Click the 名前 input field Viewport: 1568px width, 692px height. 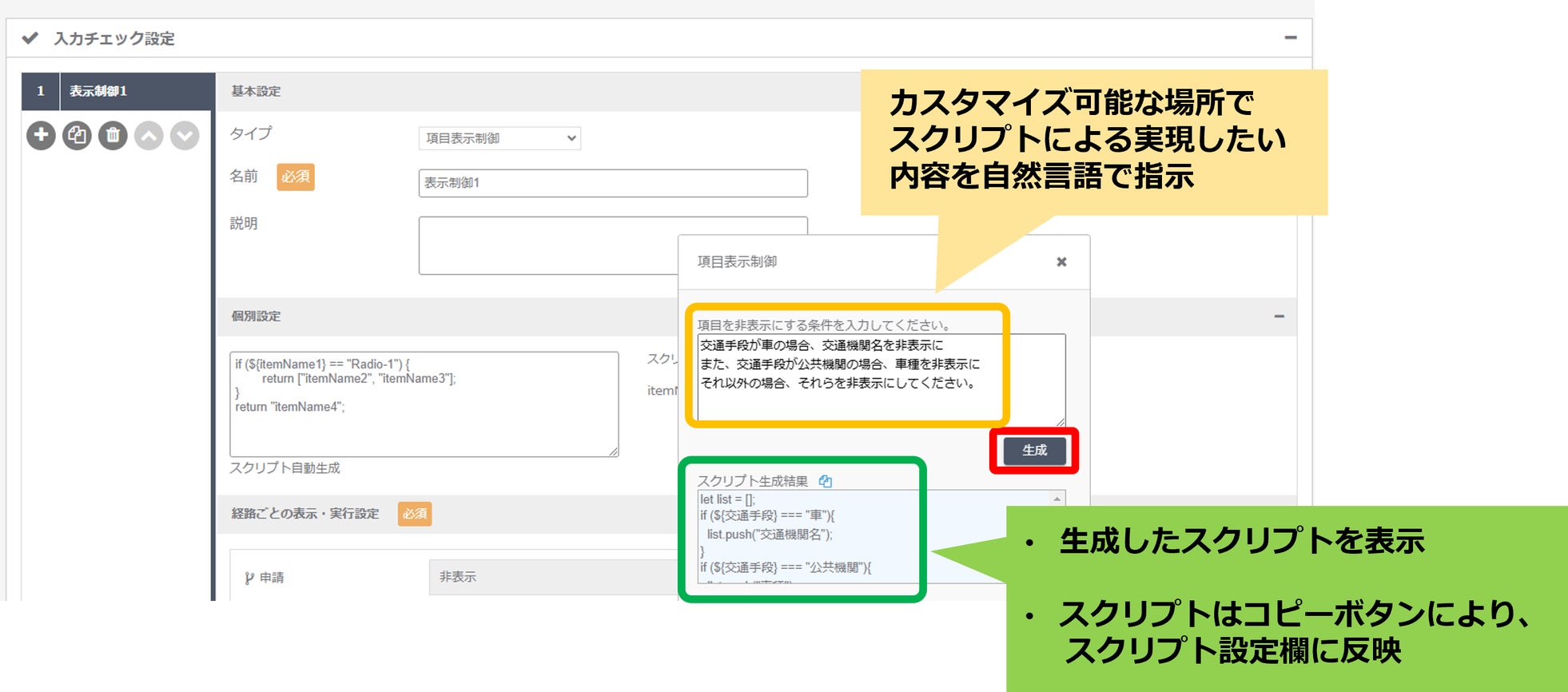(613, 183)
